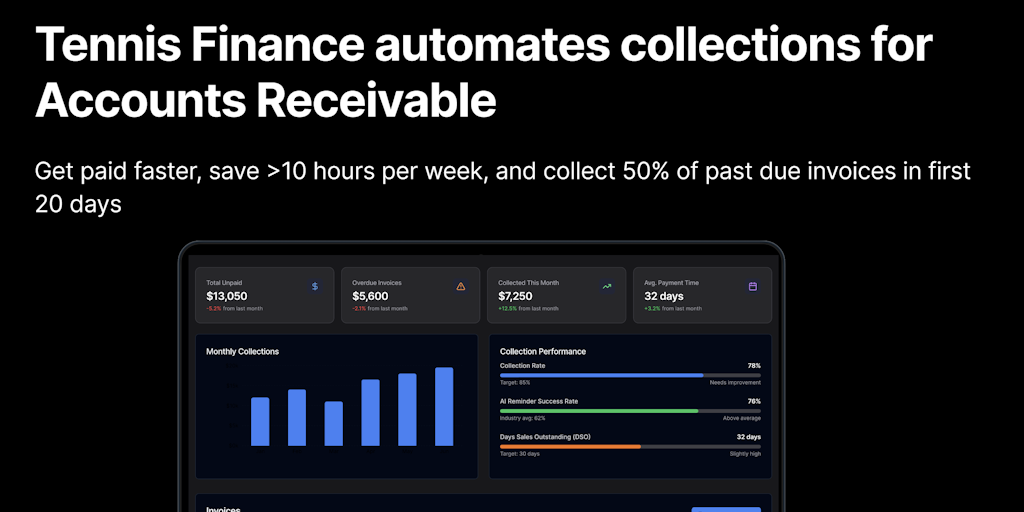Click the green trending-up arrow icon

click(x=607, y=286)
